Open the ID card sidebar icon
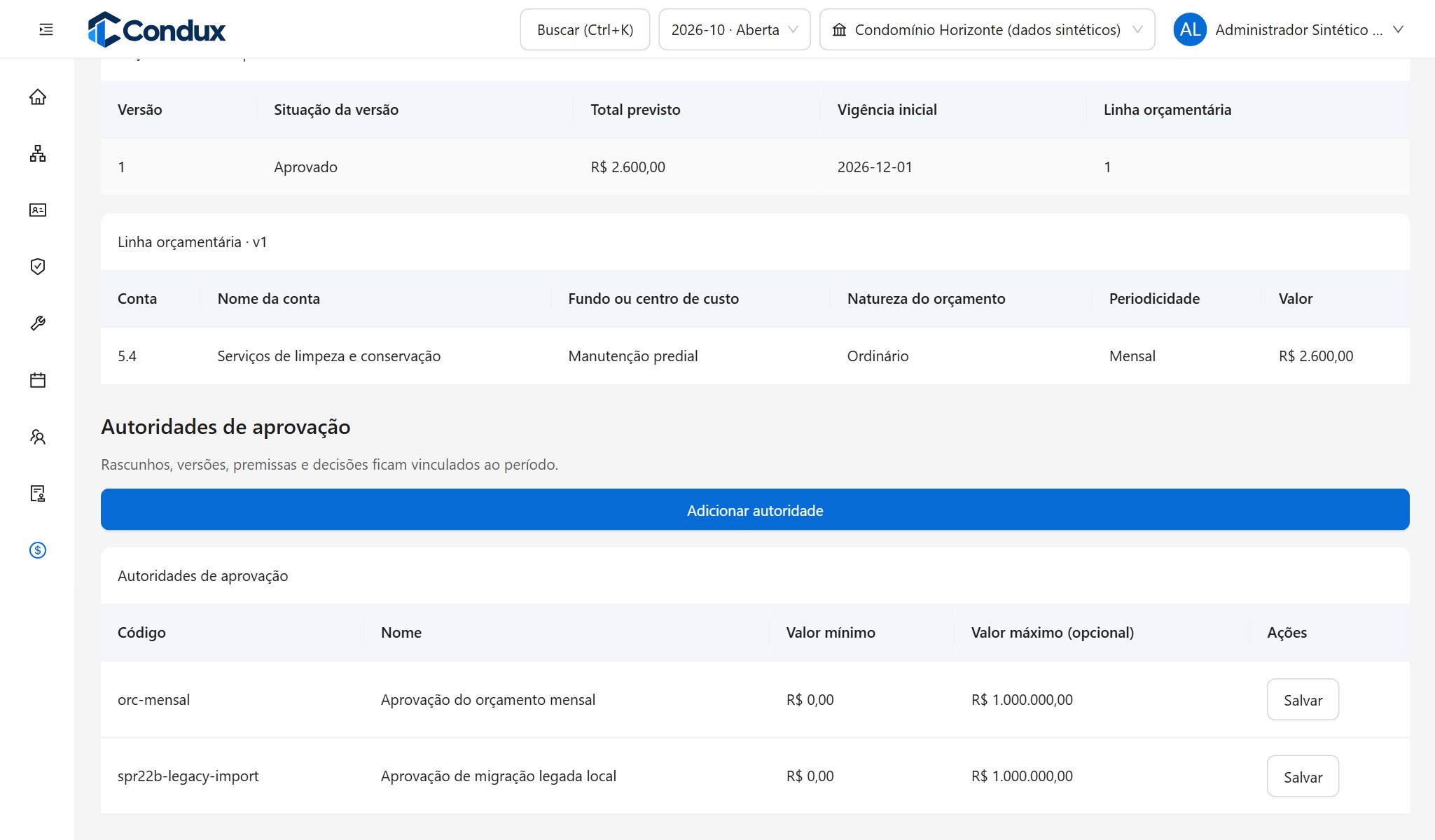This screenshot has height=840, width=1435. click(38, 210)
